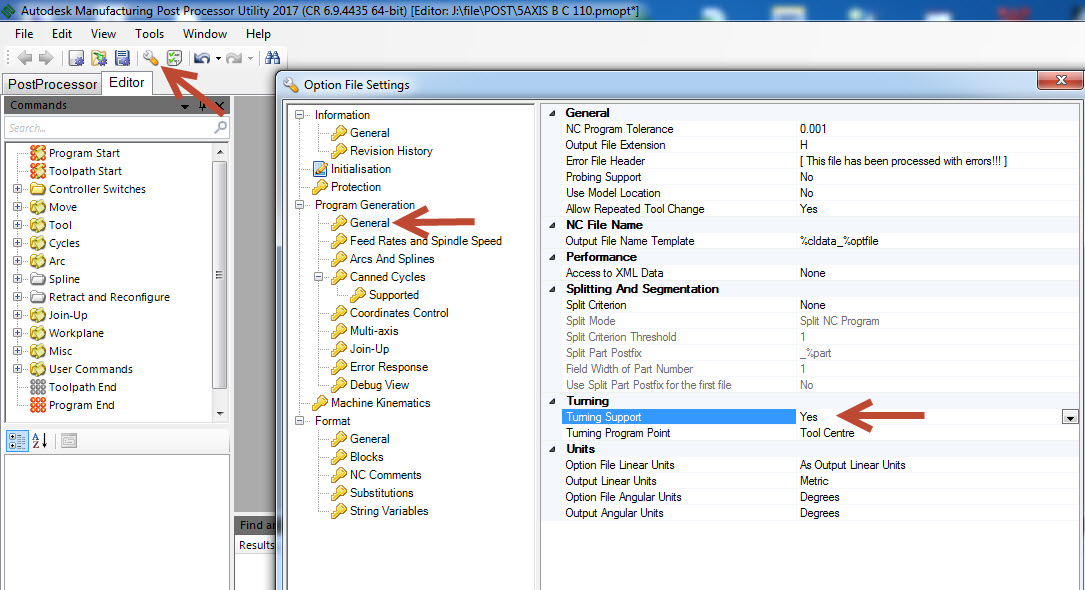Image resolution: width=1085 pixels, height=590 pixels.
Task: Collapse the Program Generation tree section
Action: click(300, 205)
